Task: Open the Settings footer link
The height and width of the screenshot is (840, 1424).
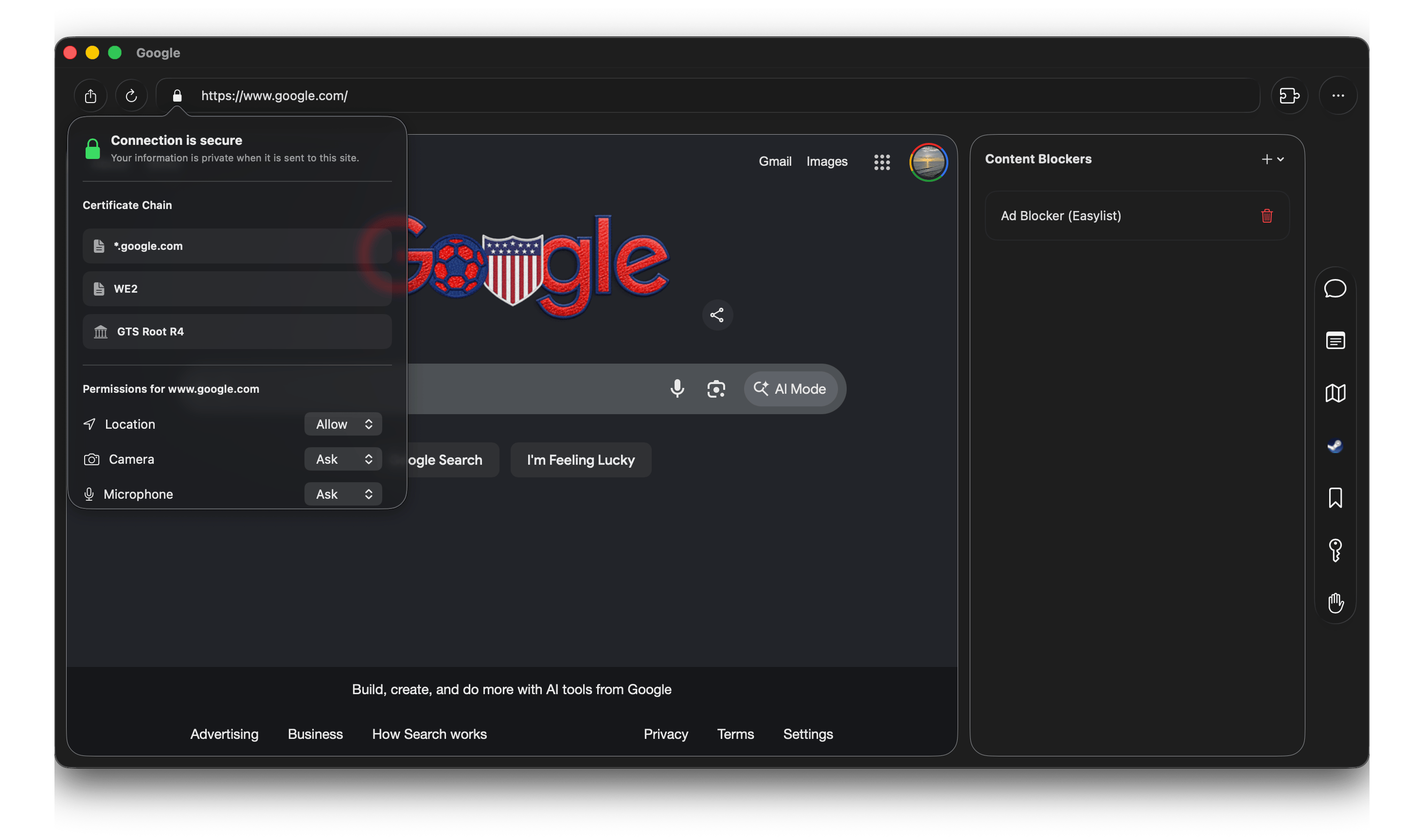Action: (808, 734)
